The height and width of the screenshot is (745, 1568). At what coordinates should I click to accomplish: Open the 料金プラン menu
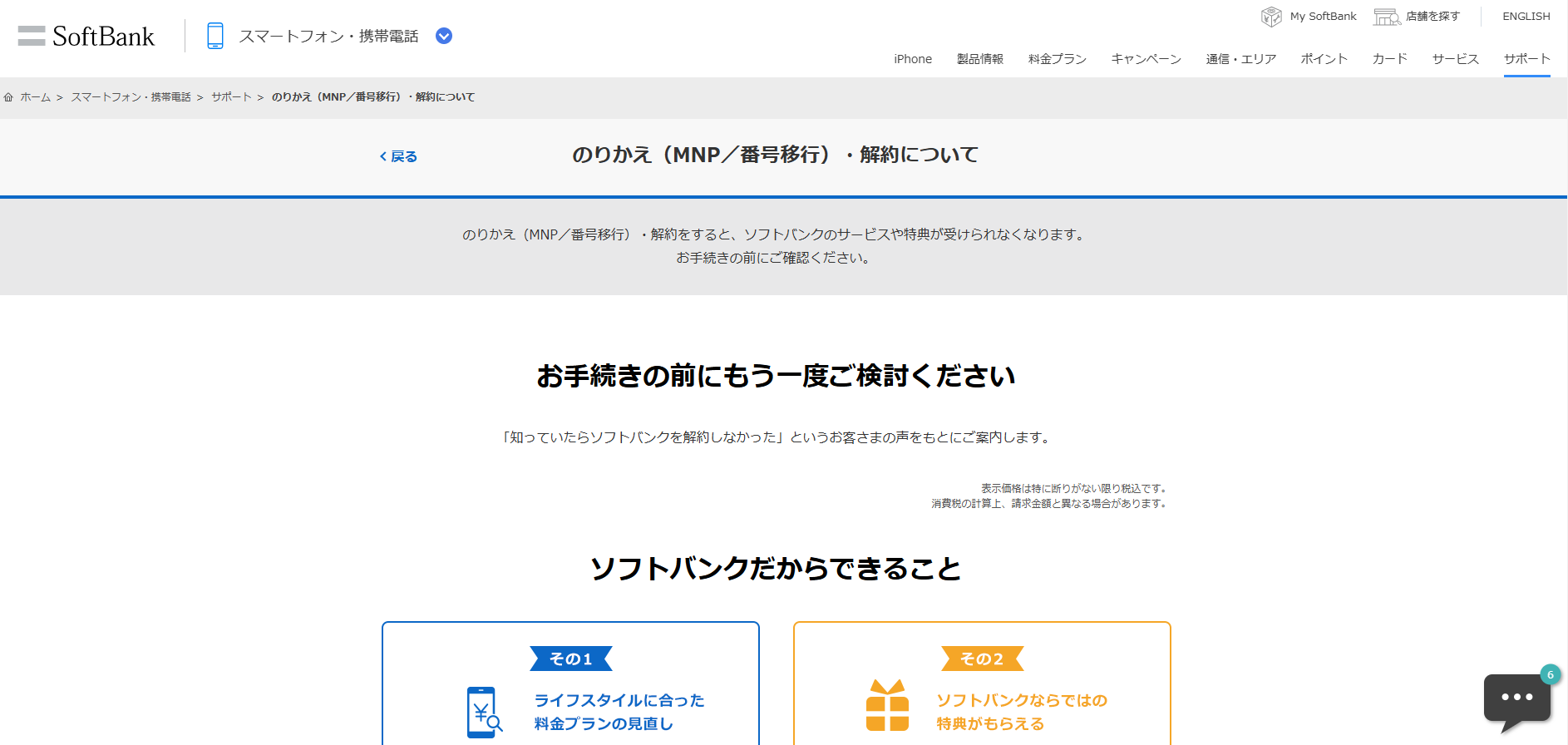pos(1058,59)
